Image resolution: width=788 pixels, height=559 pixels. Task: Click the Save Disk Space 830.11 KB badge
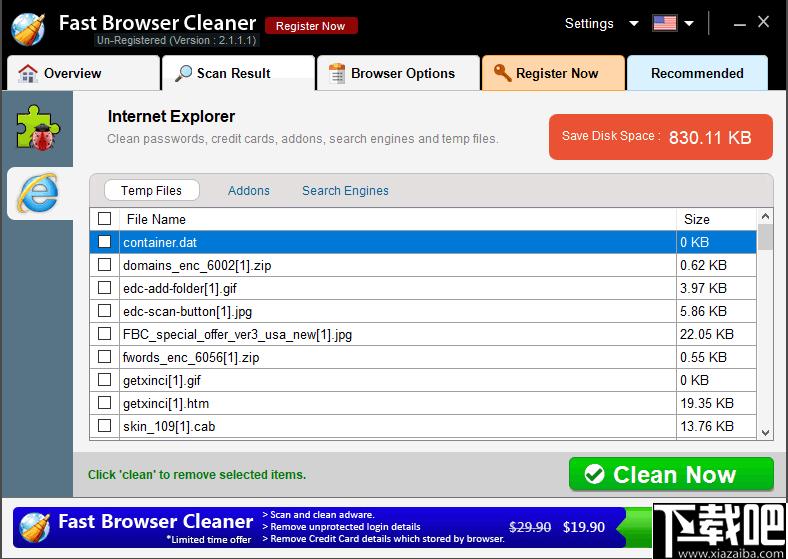tap(660, 137)
